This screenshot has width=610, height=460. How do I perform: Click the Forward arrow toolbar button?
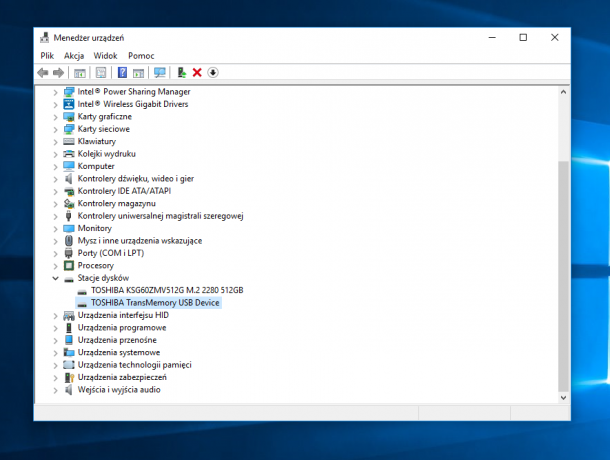(58, 72)
